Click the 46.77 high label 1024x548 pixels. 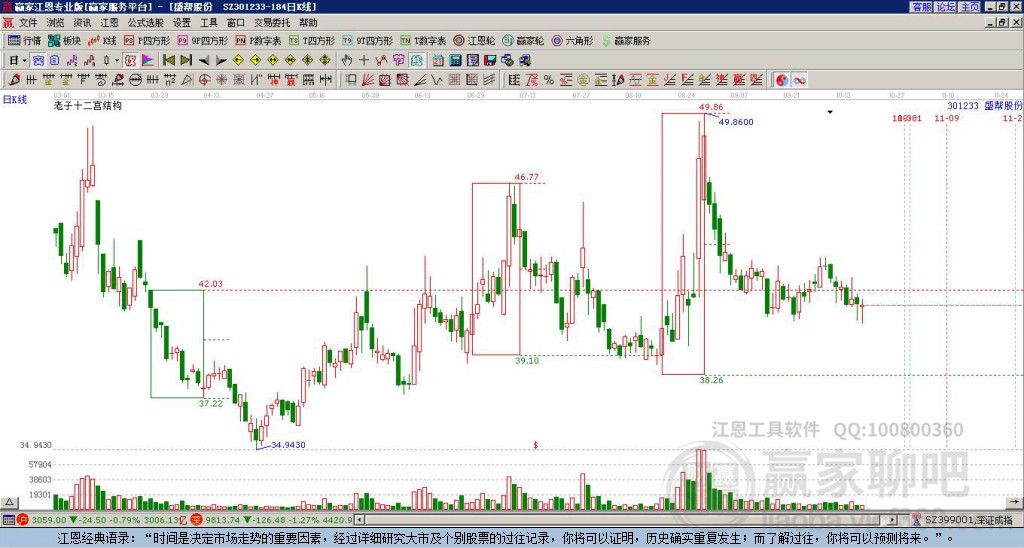tap(526, 177)
